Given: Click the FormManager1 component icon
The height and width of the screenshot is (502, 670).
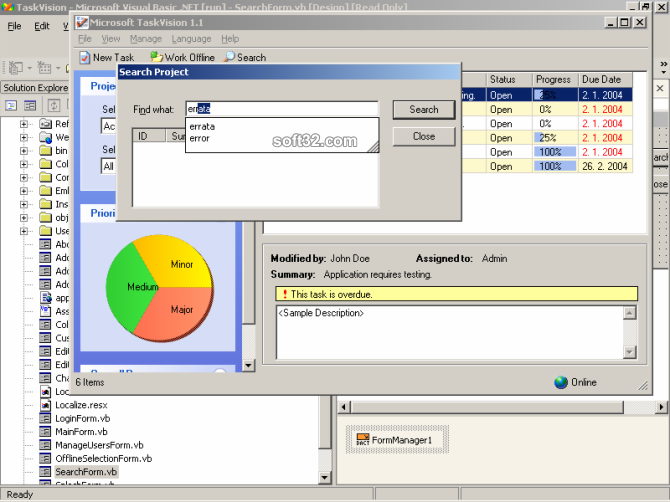Looking at the screenshot, I should tap(363, 440).
